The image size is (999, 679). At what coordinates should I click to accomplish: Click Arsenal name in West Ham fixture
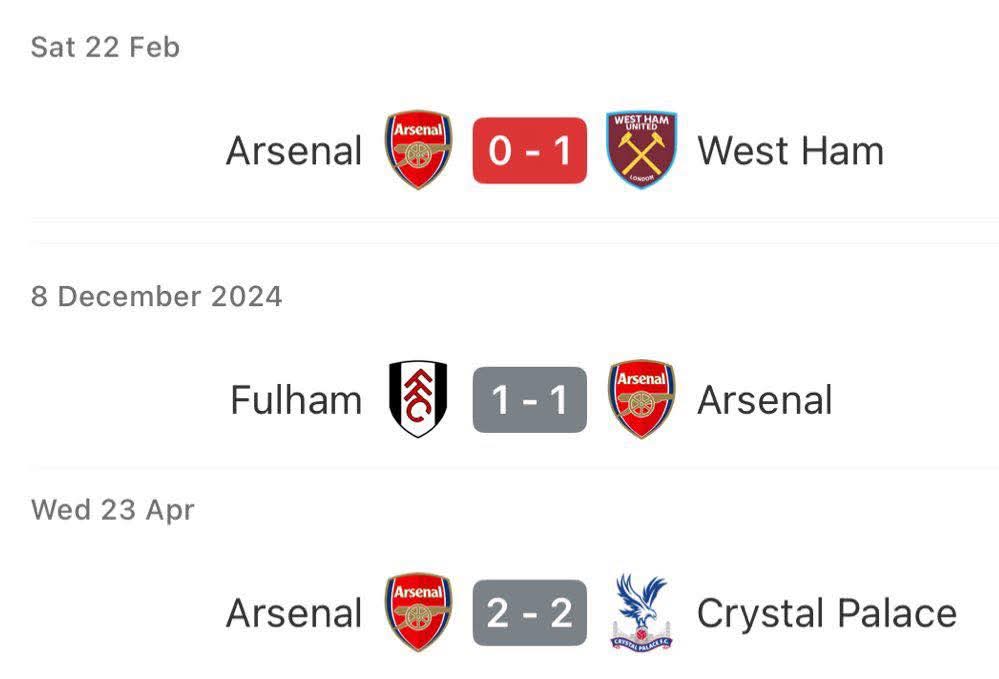click(x=294, y=151)
